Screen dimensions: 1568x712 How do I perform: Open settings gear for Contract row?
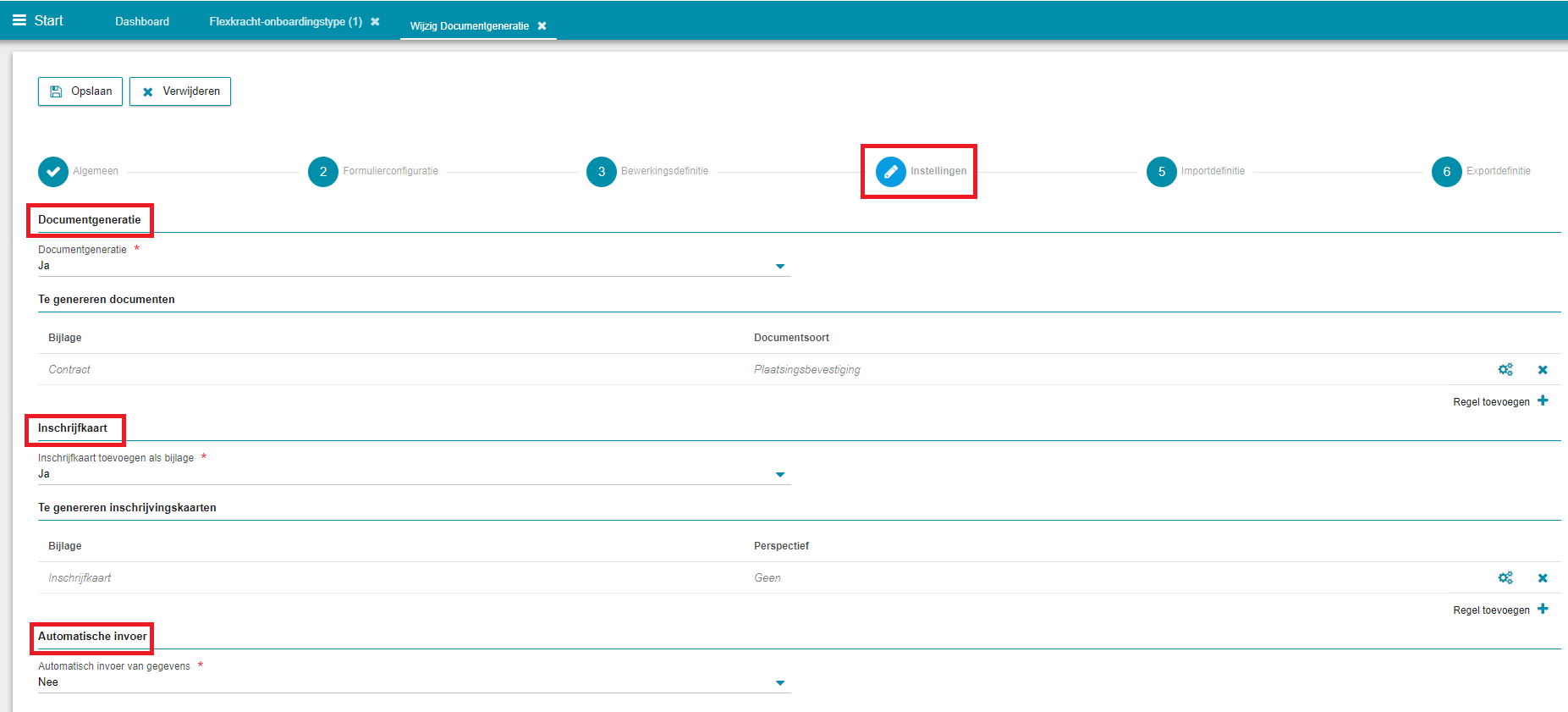point(1505,370)
